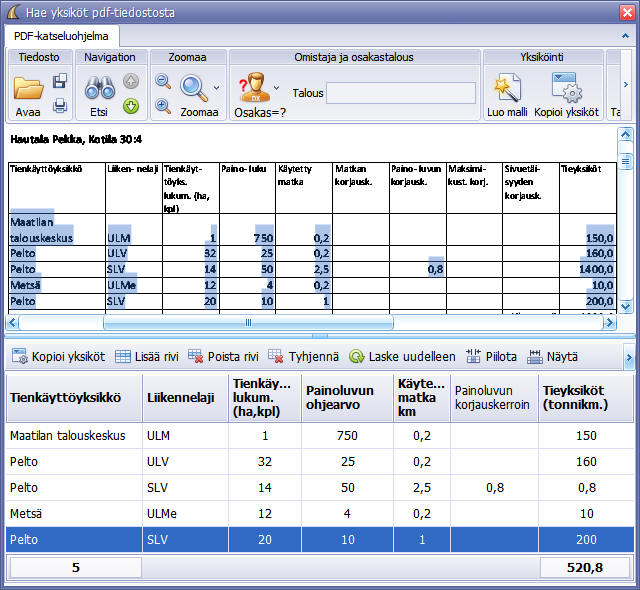Click the Avaa open folder icon
This screenshot has height=590, width=640.
pos(28,88)
